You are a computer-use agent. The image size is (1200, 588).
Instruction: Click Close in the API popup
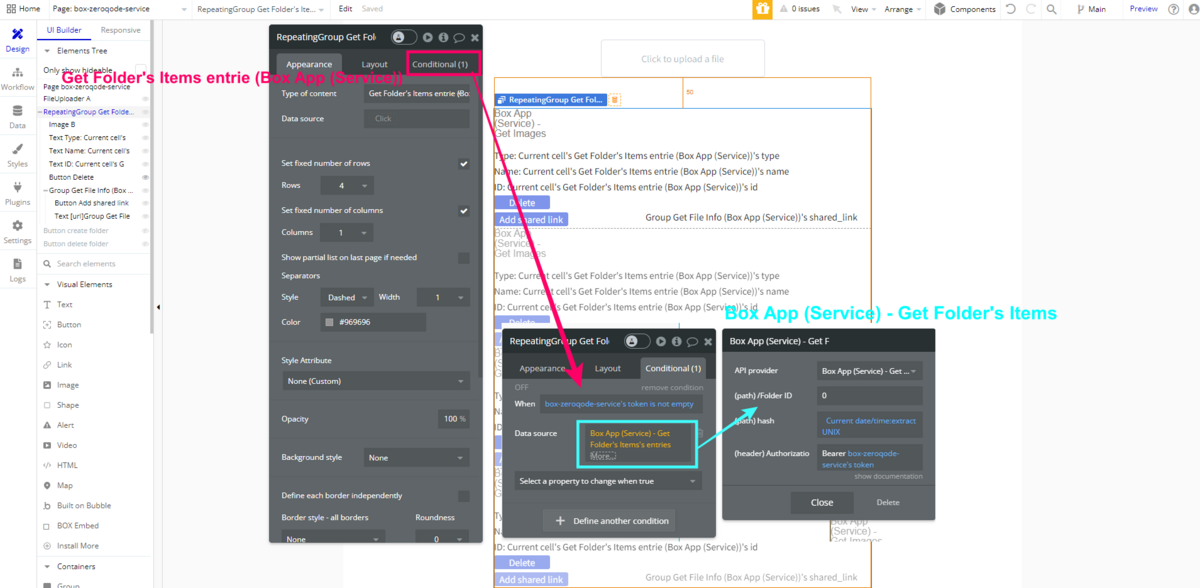pos(822,503)
